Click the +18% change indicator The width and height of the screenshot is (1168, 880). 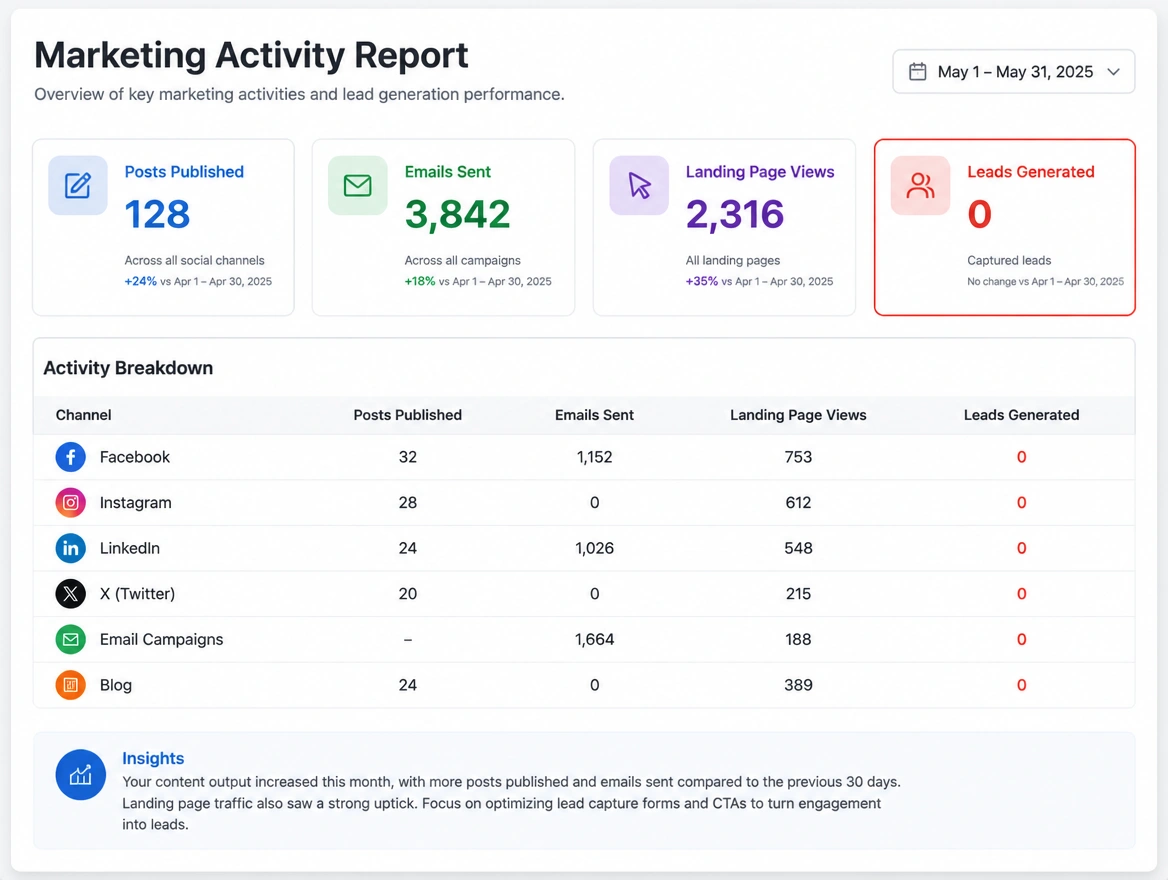(x=420, y=281)
